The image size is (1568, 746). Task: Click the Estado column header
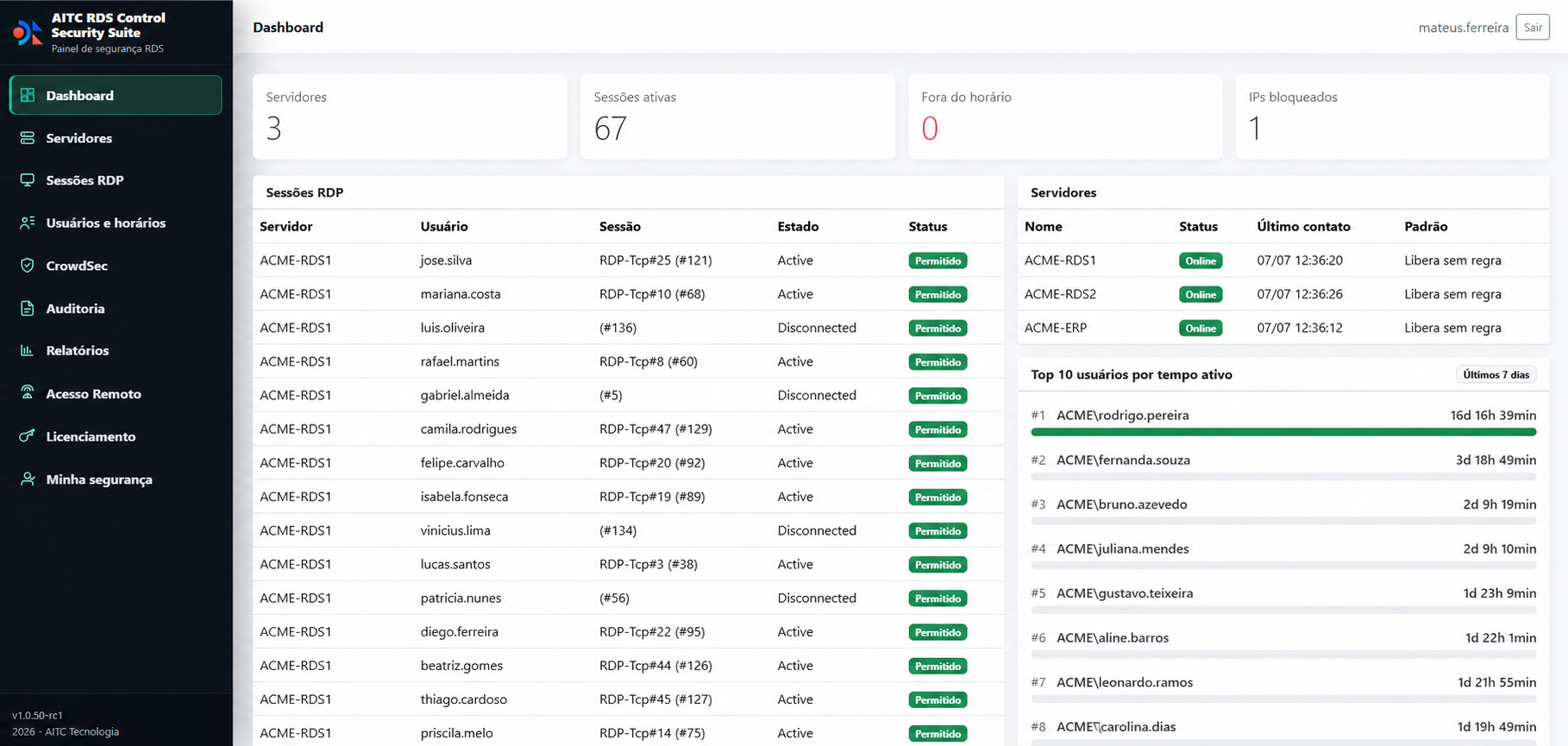(x=798, y=226)
